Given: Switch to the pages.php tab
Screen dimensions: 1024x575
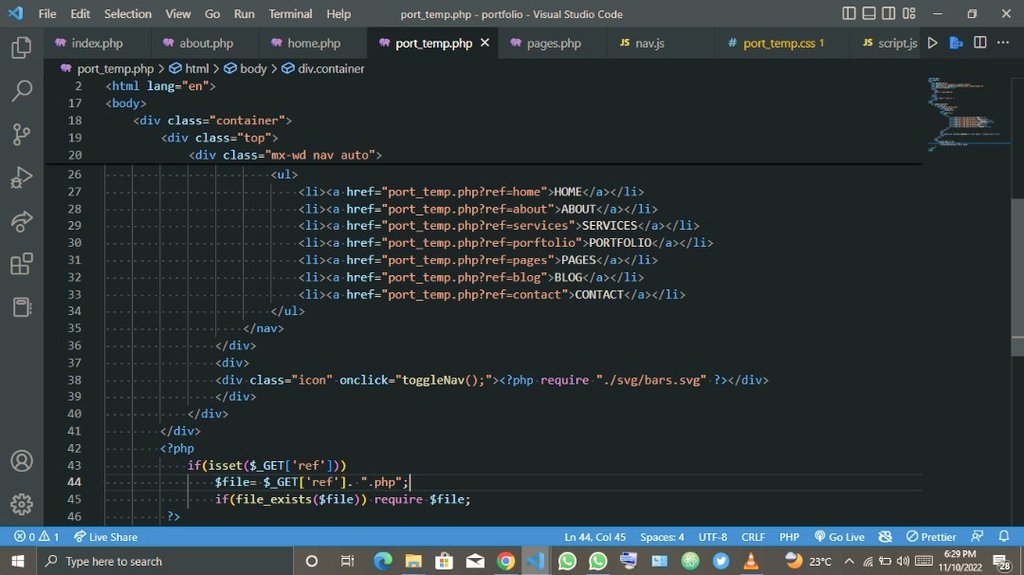Looking at the screenshot, I should point(553,43).
